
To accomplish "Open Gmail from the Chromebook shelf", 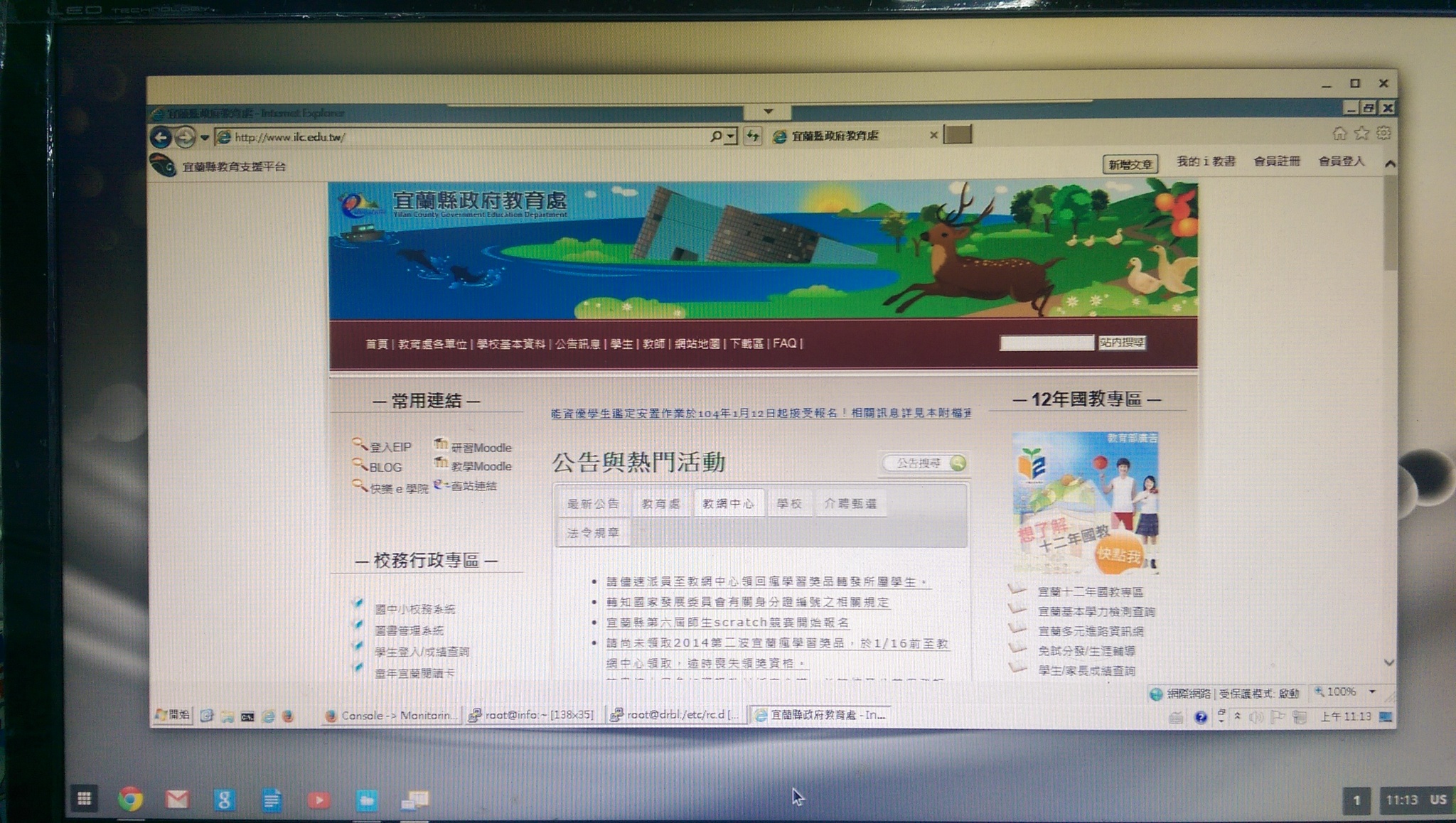I will 177,800.
